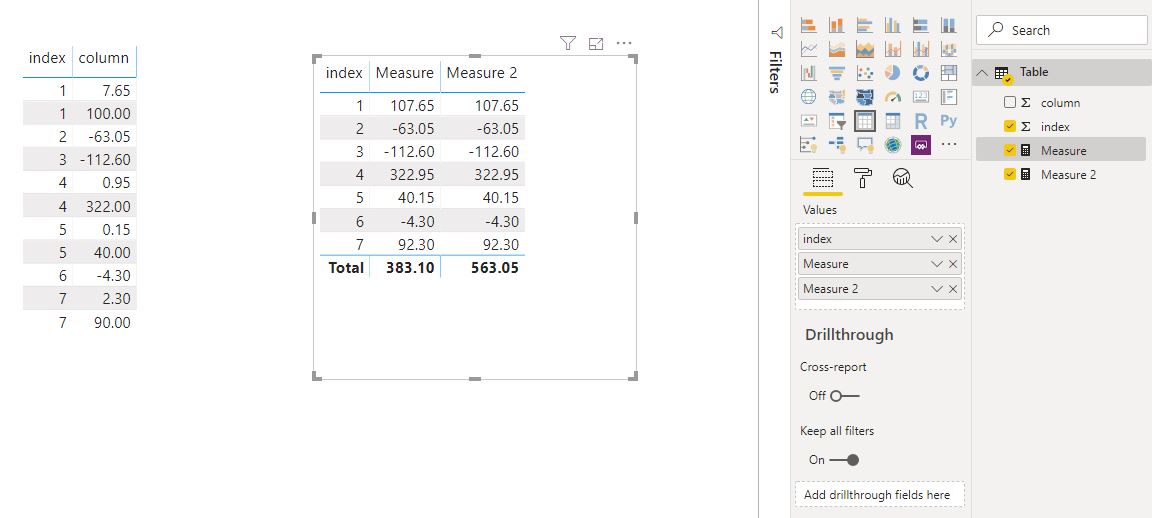Image resolution: width=1152 pixels, height=518 pixels.
Task: Collapse the Table node in Fields pane
Action: coord(982,72)
